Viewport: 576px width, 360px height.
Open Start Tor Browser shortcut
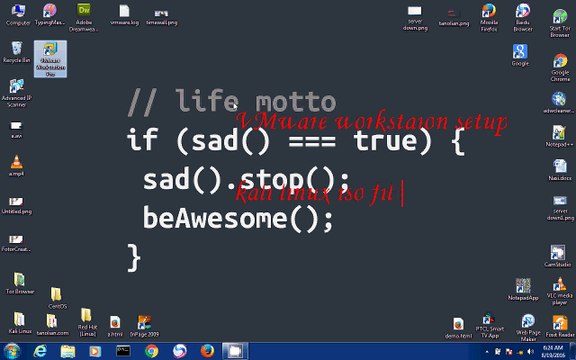tap(560, 24)
